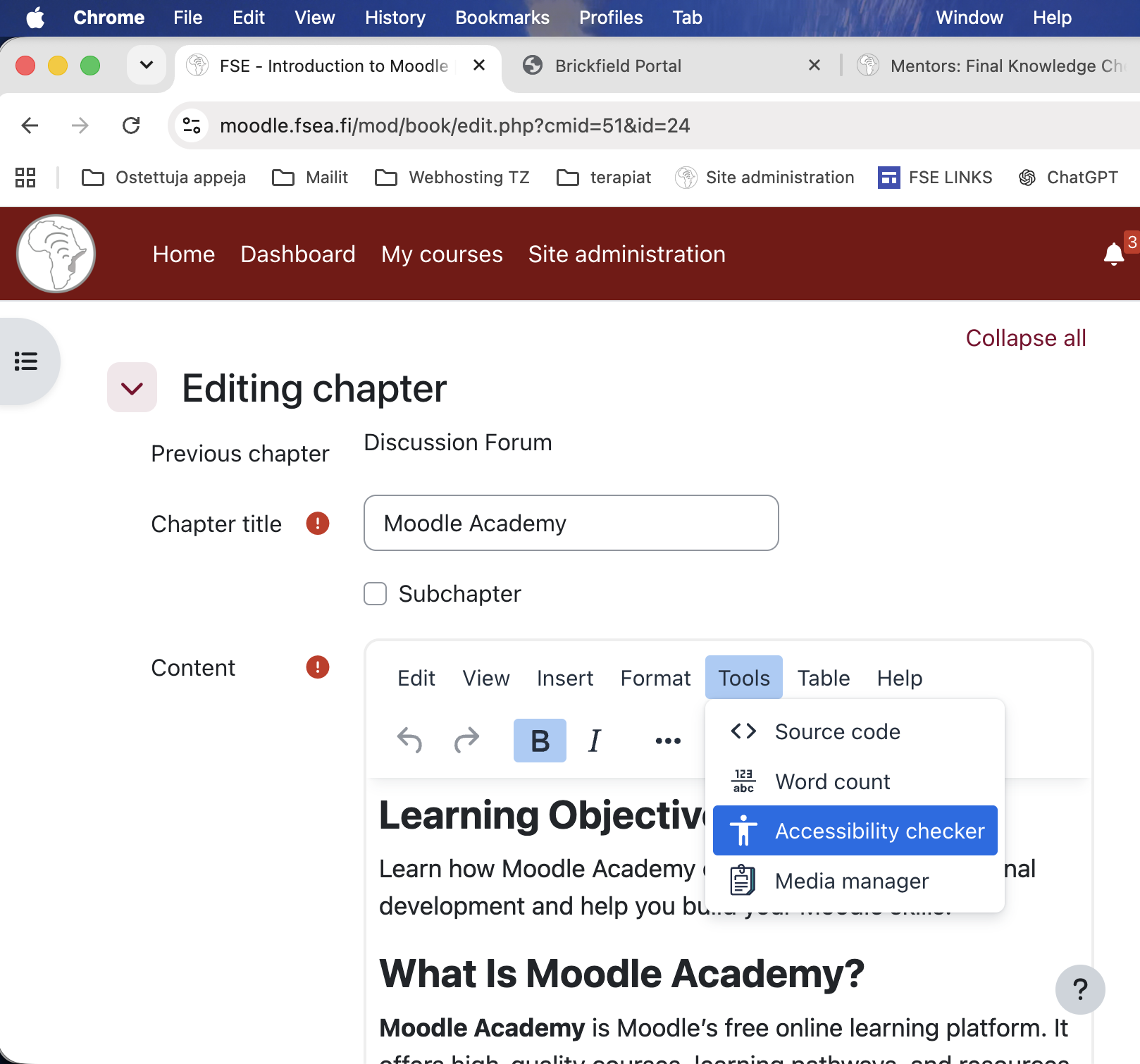Go to the Home page link
Image resolution: width=1140 pixels, height=1064 pixels.
(x=184, y=254)
